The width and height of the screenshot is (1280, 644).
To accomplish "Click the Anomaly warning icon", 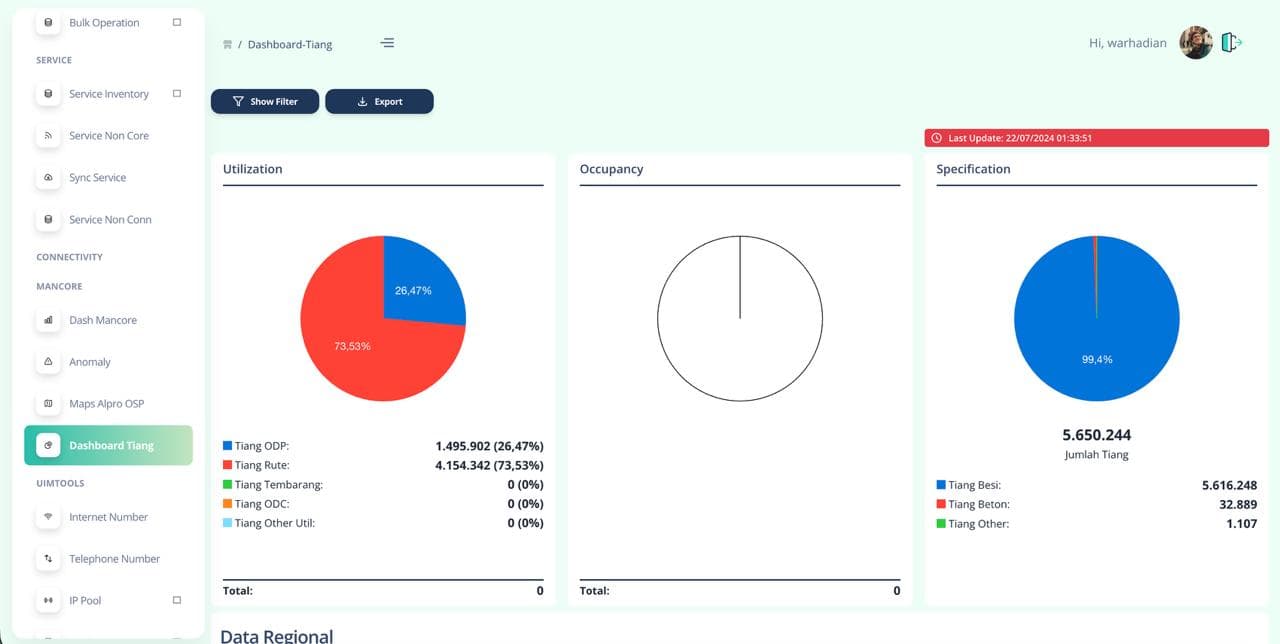I will click(48, 362).
